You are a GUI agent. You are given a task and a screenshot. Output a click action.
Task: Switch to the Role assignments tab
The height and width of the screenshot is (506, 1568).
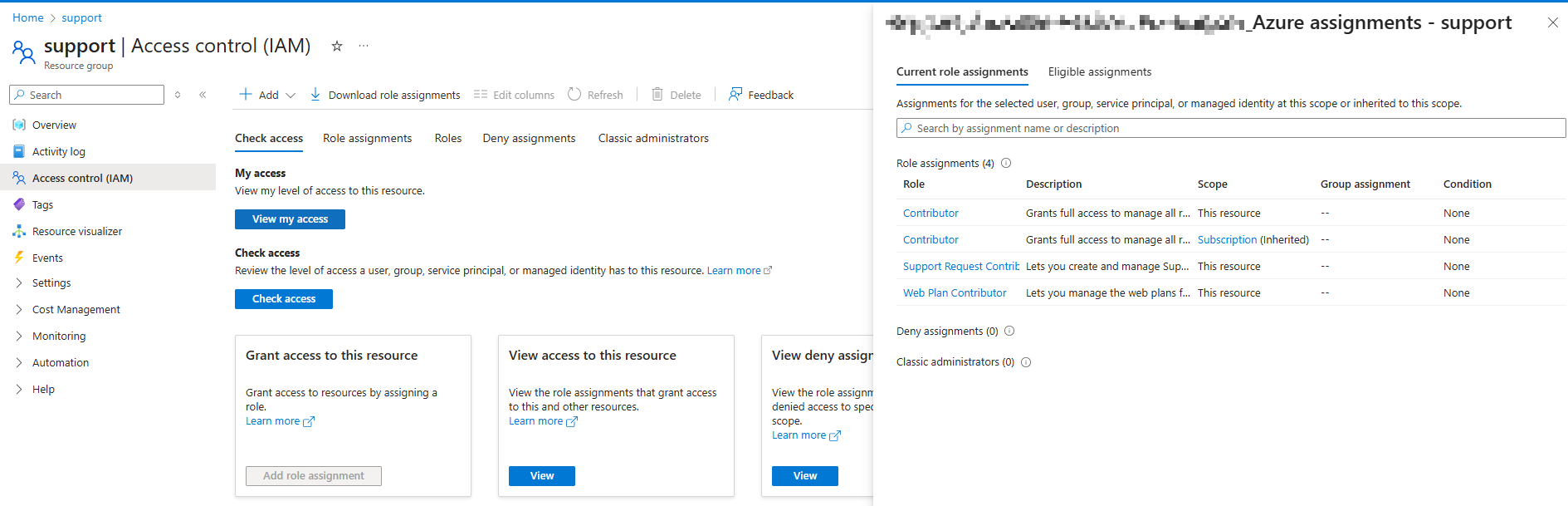[x=368, y=138]
